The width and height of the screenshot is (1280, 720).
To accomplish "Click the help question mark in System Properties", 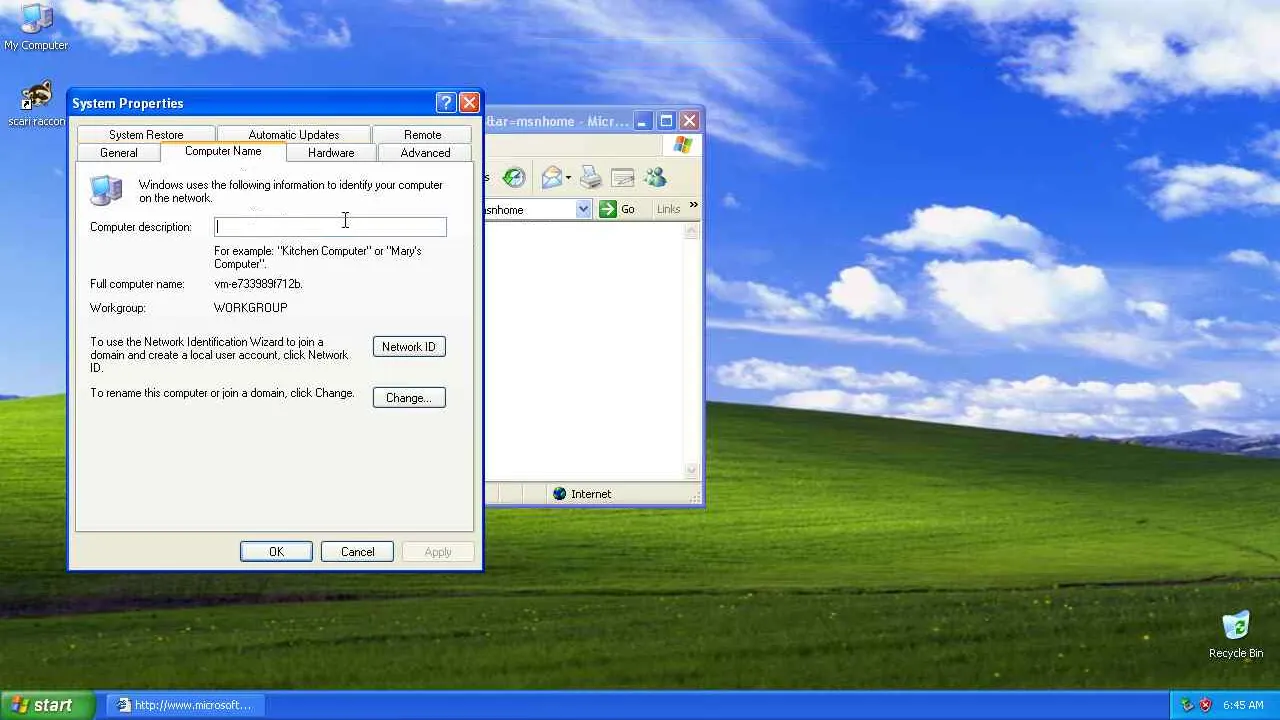I will pyautogui.click(x=446, y=102).
